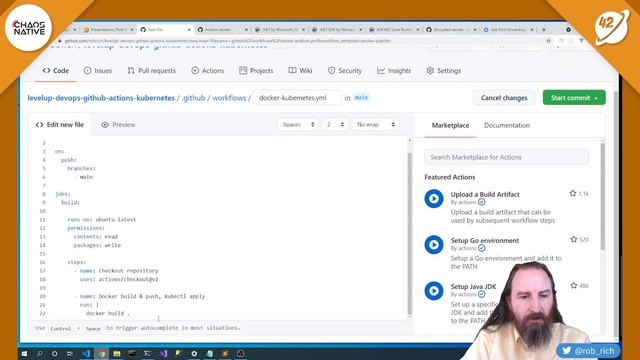Click the 'uses: actions/checkout@v2' code line
The image size is (640, 360).
[x=119, y=279]
